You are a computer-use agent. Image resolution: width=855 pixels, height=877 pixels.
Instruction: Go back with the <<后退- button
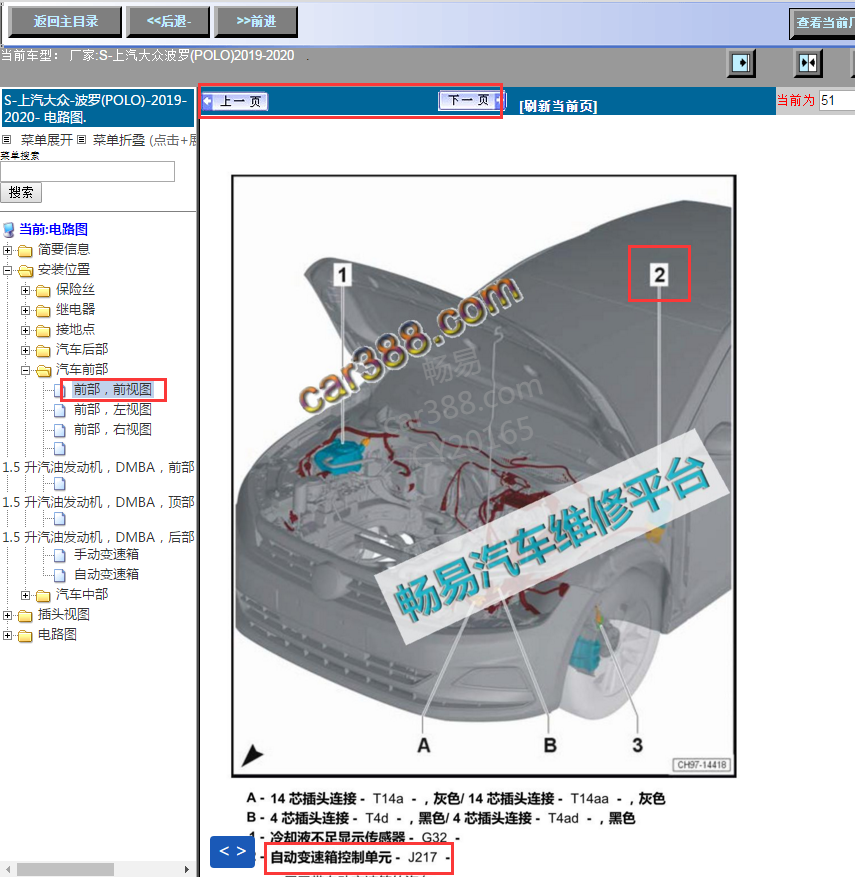point(169,22)
